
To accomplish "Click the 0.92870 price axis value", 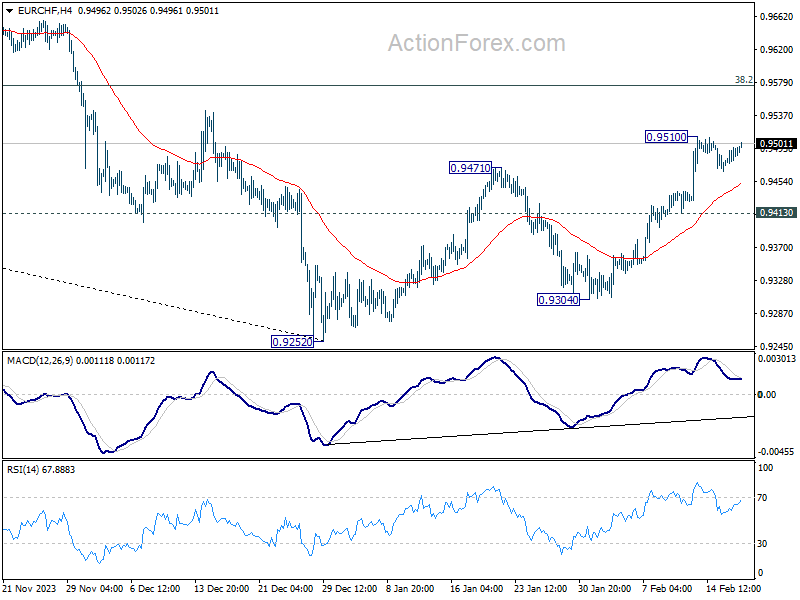I will (777, 314).
